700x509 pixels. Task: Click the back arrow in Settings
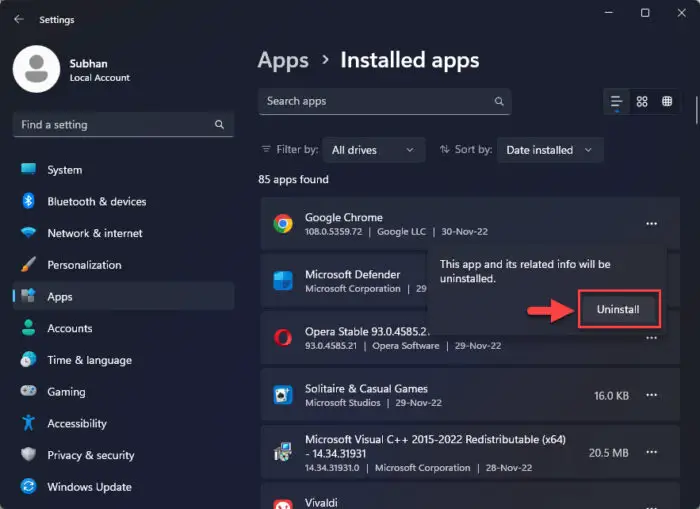(x=18, y=19)
